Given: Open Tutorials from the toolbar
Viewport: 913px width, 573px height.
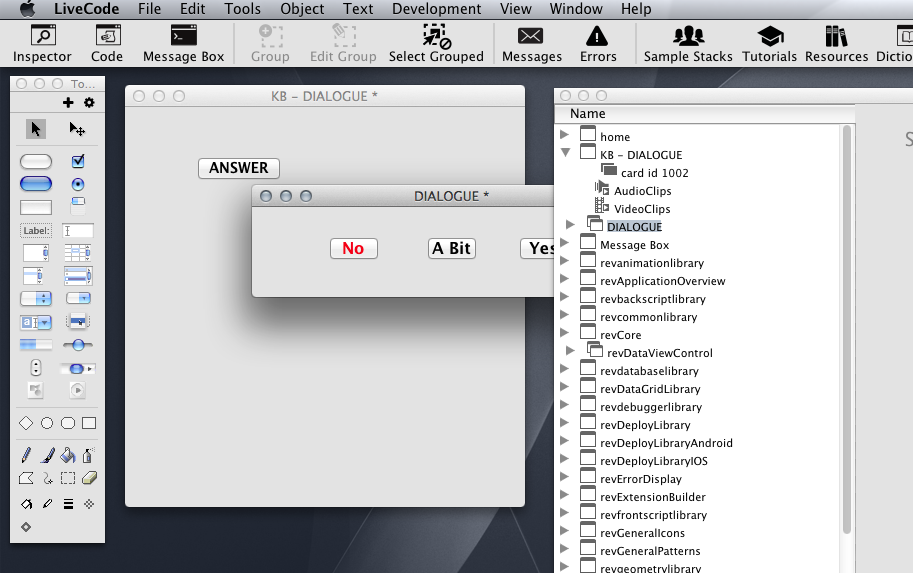Looking at the screenshot, I should click(769, 44).
